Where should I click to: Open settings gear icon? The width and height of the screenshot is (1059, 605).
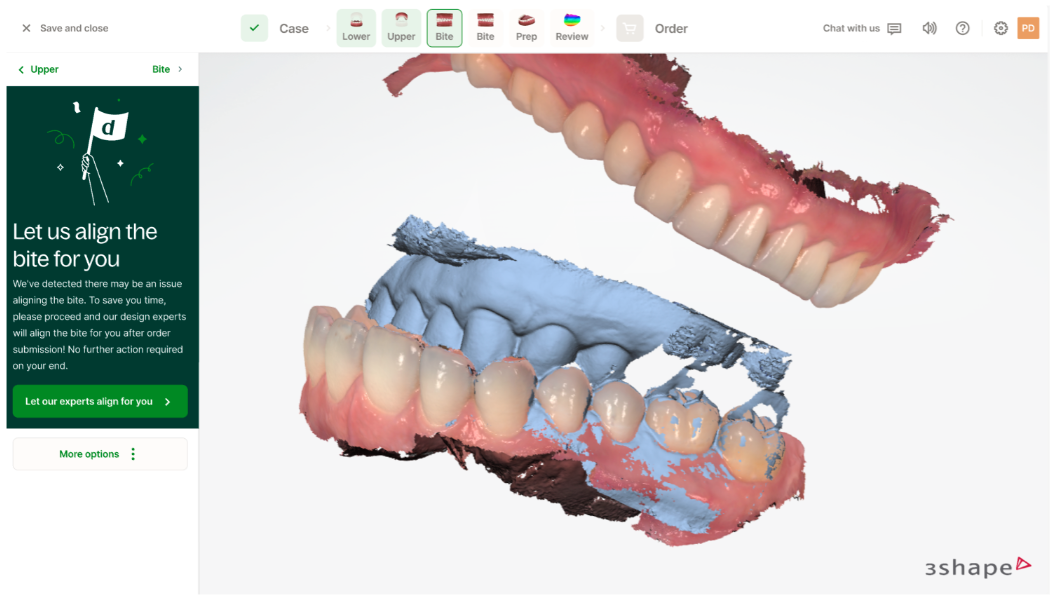pos(1000,28)
